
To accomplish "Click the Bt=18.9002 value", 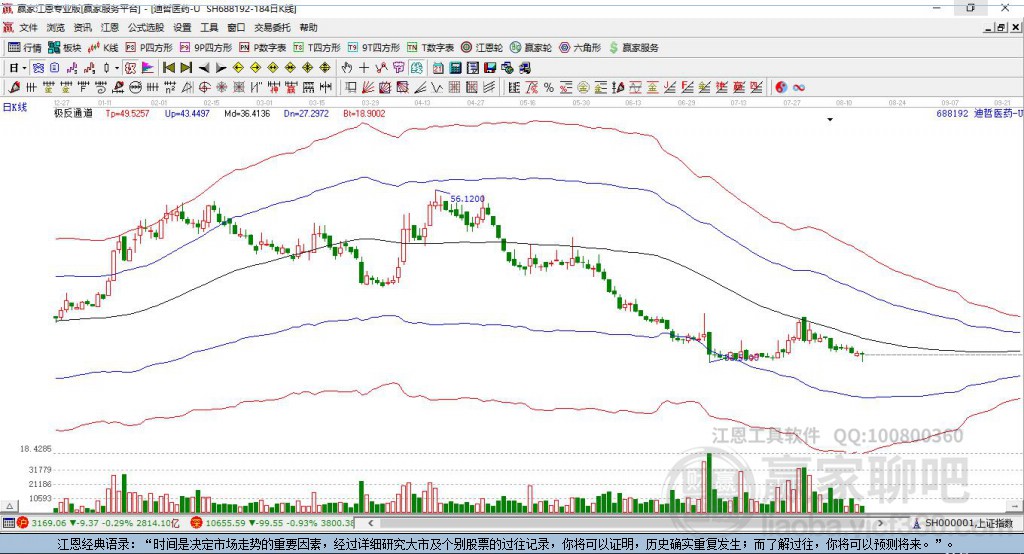I will 364,114.
